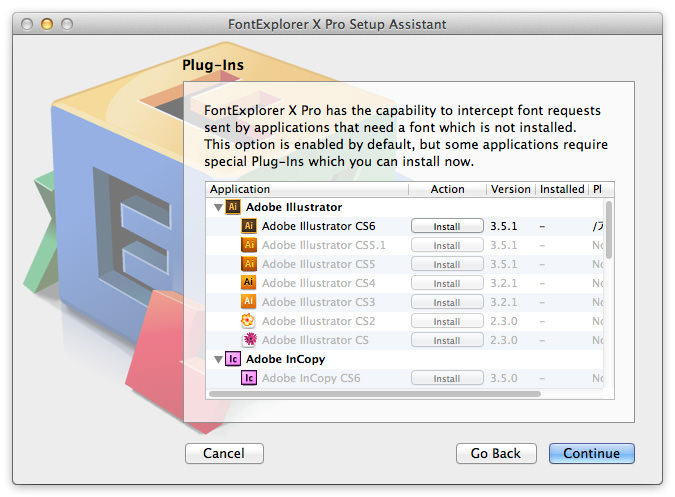This screenshot has width=675, height=497.
Task: Install plug-in for Adobe Illustrator CS3
Action: click(x=447, y=302)
